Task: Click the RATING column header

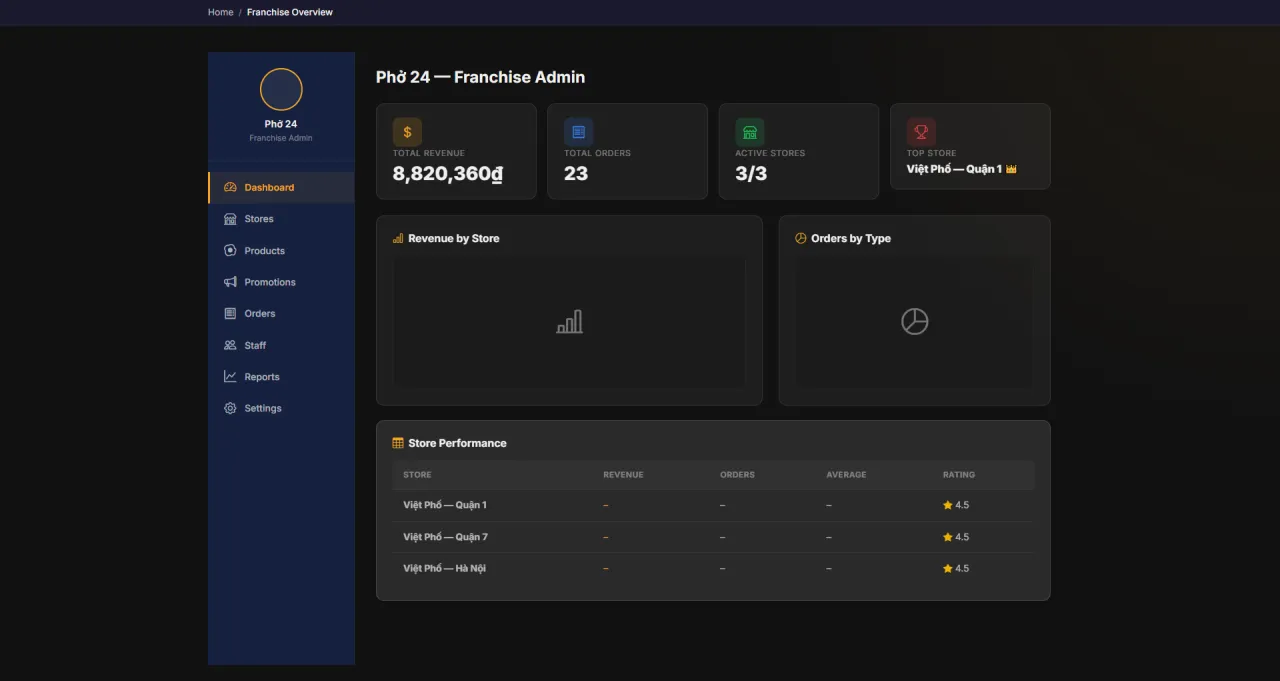Action: (x=959, y=475)
